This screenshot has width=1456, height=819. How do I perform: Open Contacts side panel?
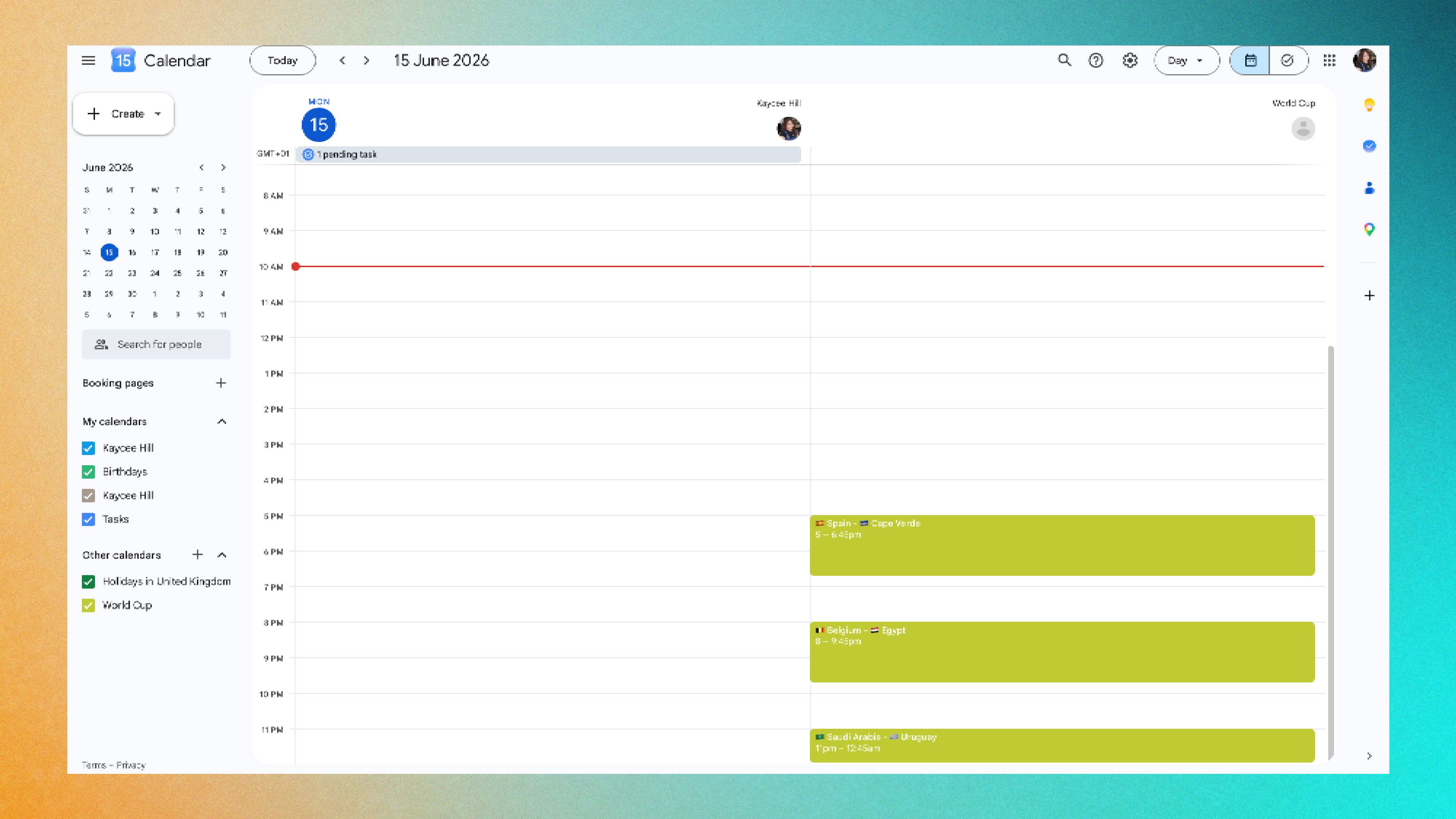[x=1369, y=188]
